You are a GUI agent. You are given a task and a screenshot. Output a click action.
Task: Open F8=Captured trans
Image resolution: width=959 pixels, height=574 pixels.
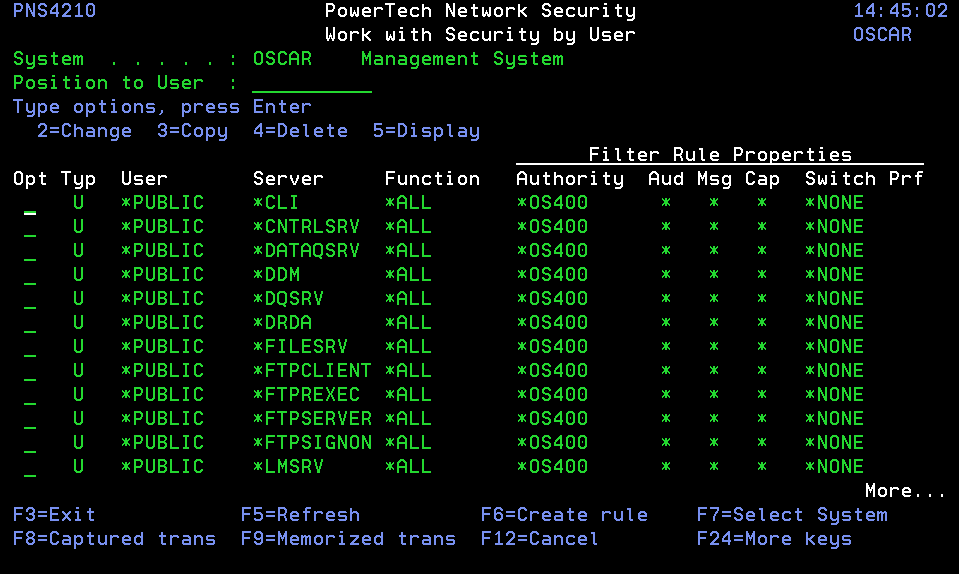tap(114, 539)
